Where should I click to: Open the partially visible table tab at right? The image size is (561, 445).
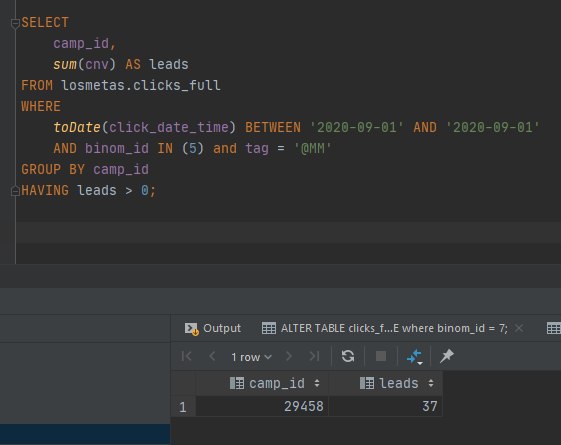(x=553, y=328)
